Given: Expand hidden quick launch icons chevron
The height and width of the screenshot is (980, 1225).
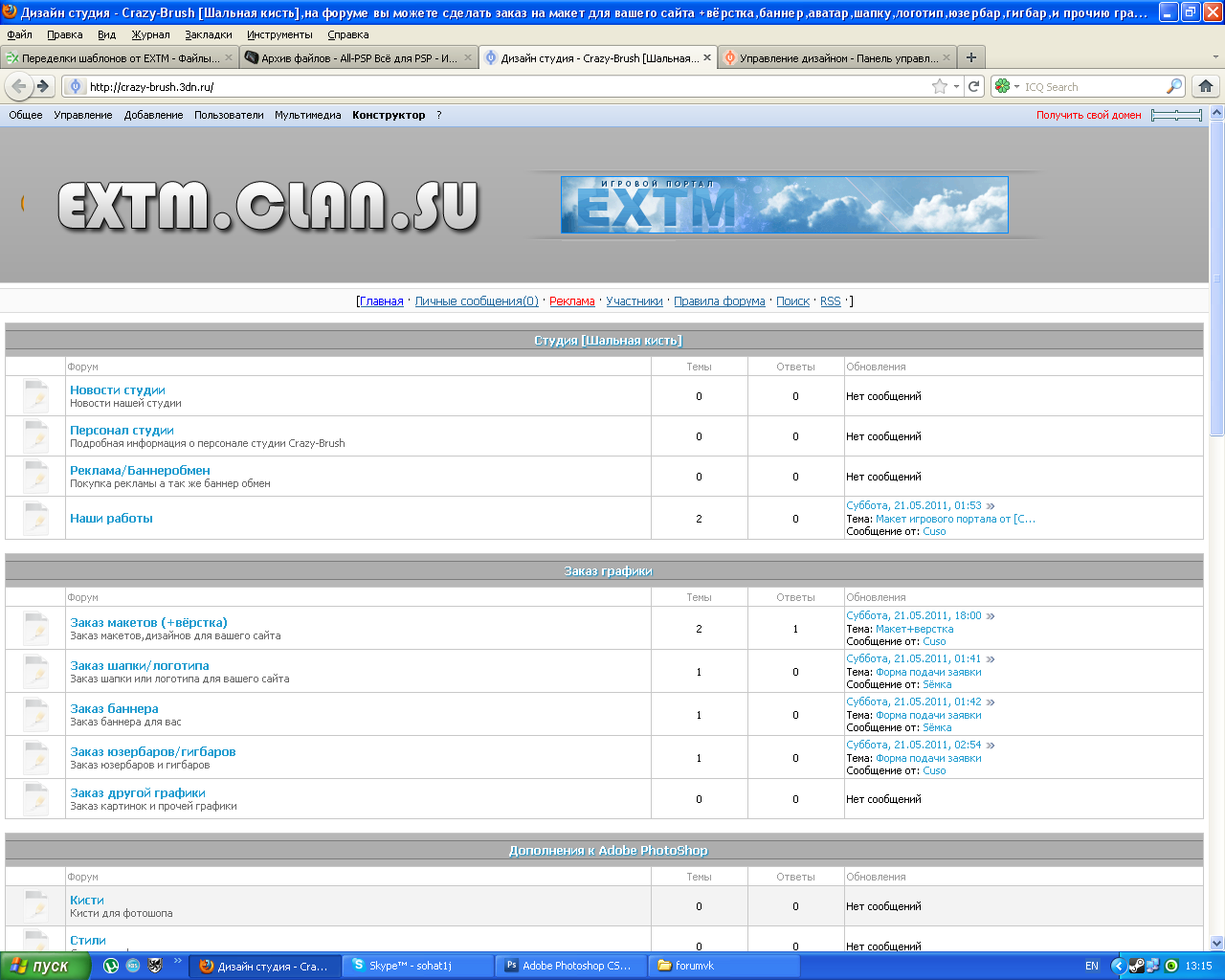Looking at the screenshot, I should coord(177,961).
